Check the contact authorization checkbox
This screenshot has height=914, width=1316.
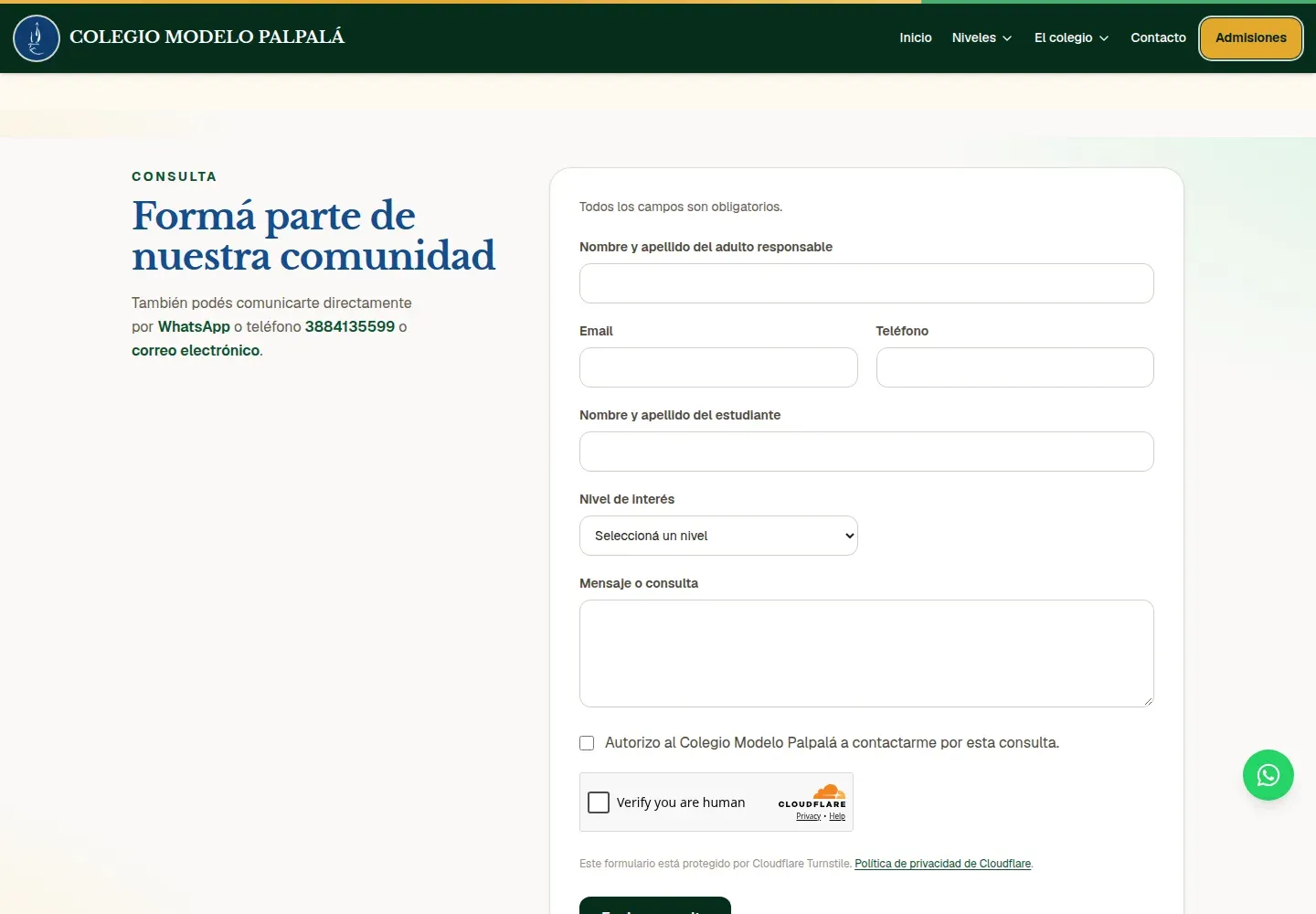coord(587,743)
